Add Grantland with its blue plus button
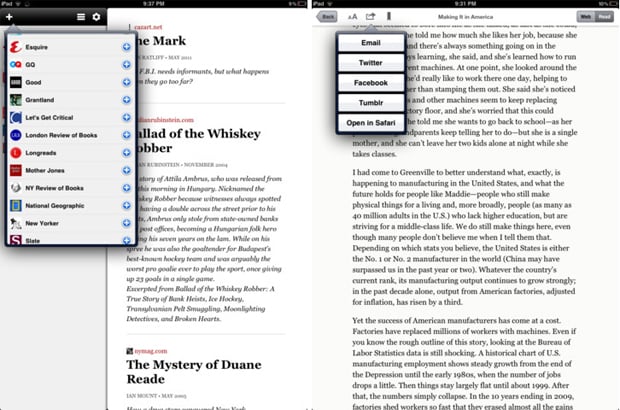This screenshot has height=410, width=620. 127,100
